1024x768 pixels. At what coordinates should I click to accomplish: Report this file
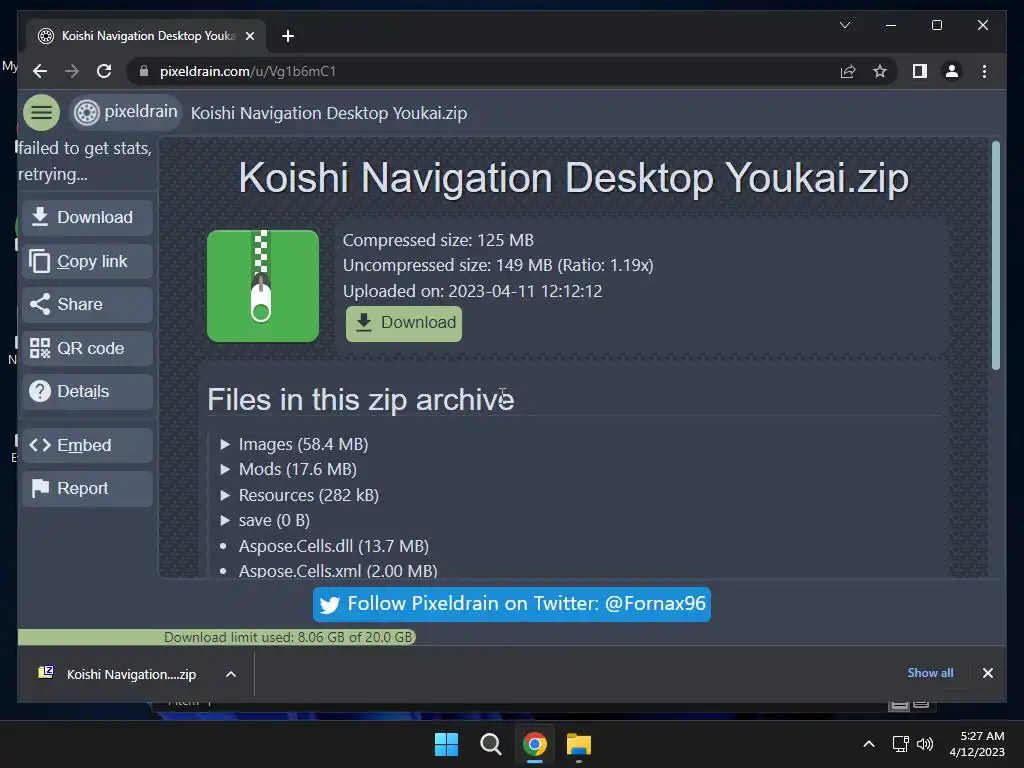click(x=88, y=488)
